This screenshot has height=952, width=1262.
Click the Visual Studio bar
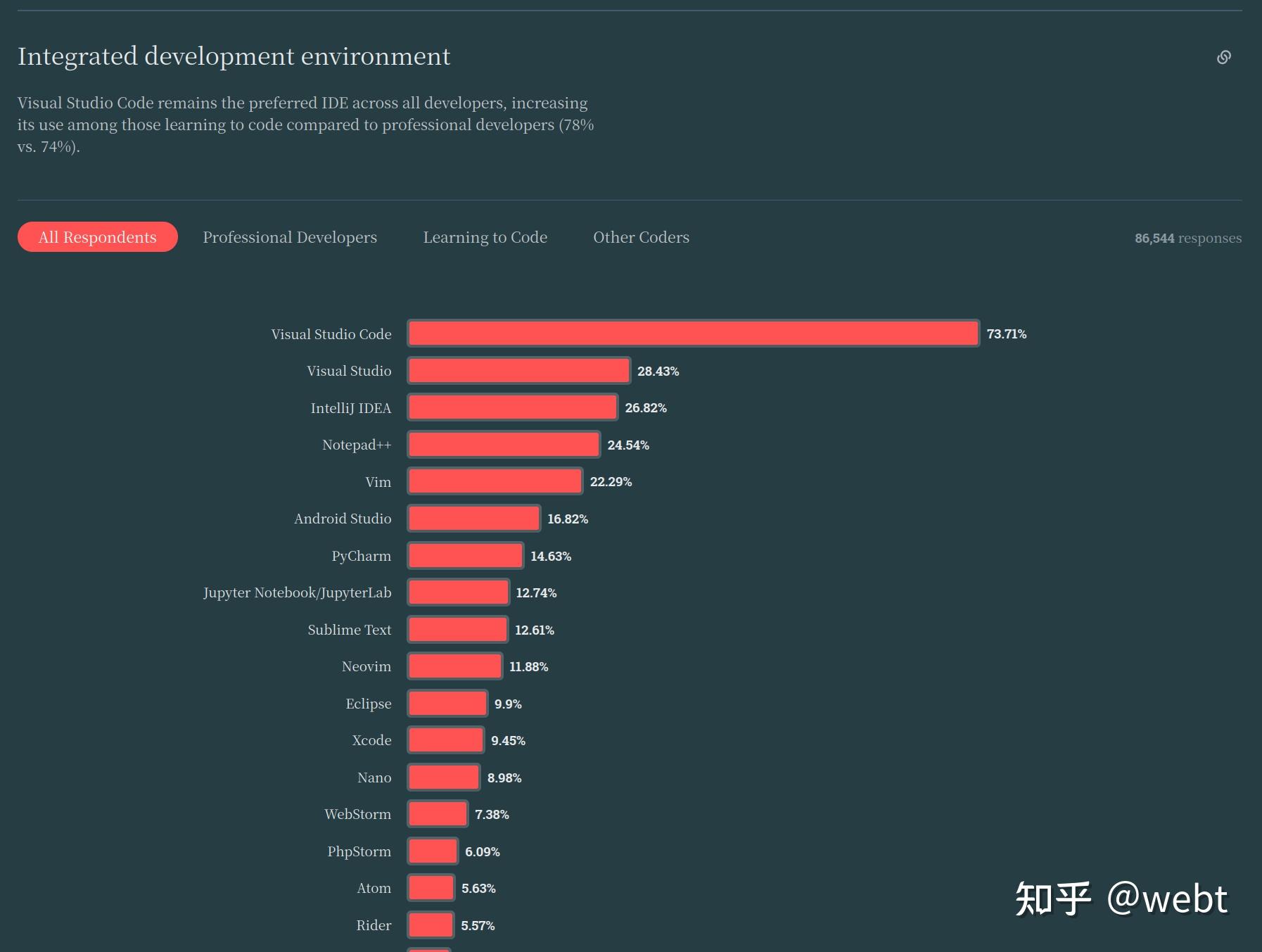tap(518, 371)
